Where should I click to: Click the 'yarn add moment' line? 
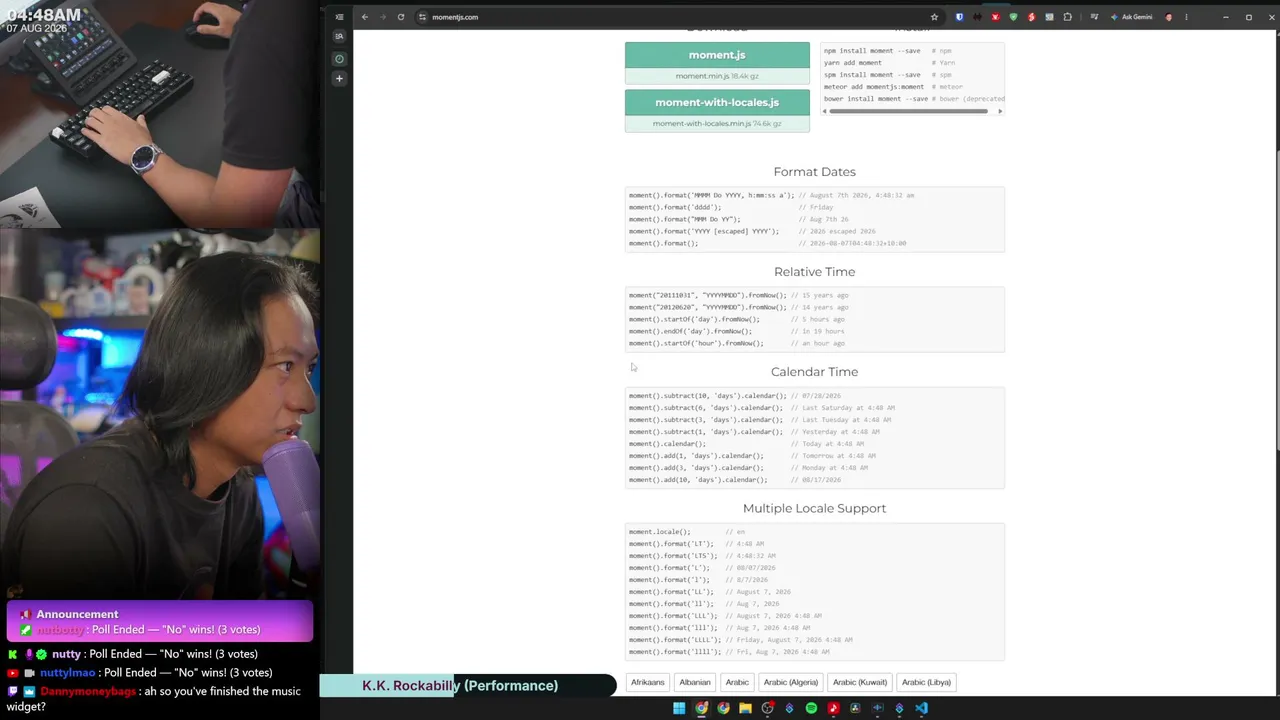[853, 63]
